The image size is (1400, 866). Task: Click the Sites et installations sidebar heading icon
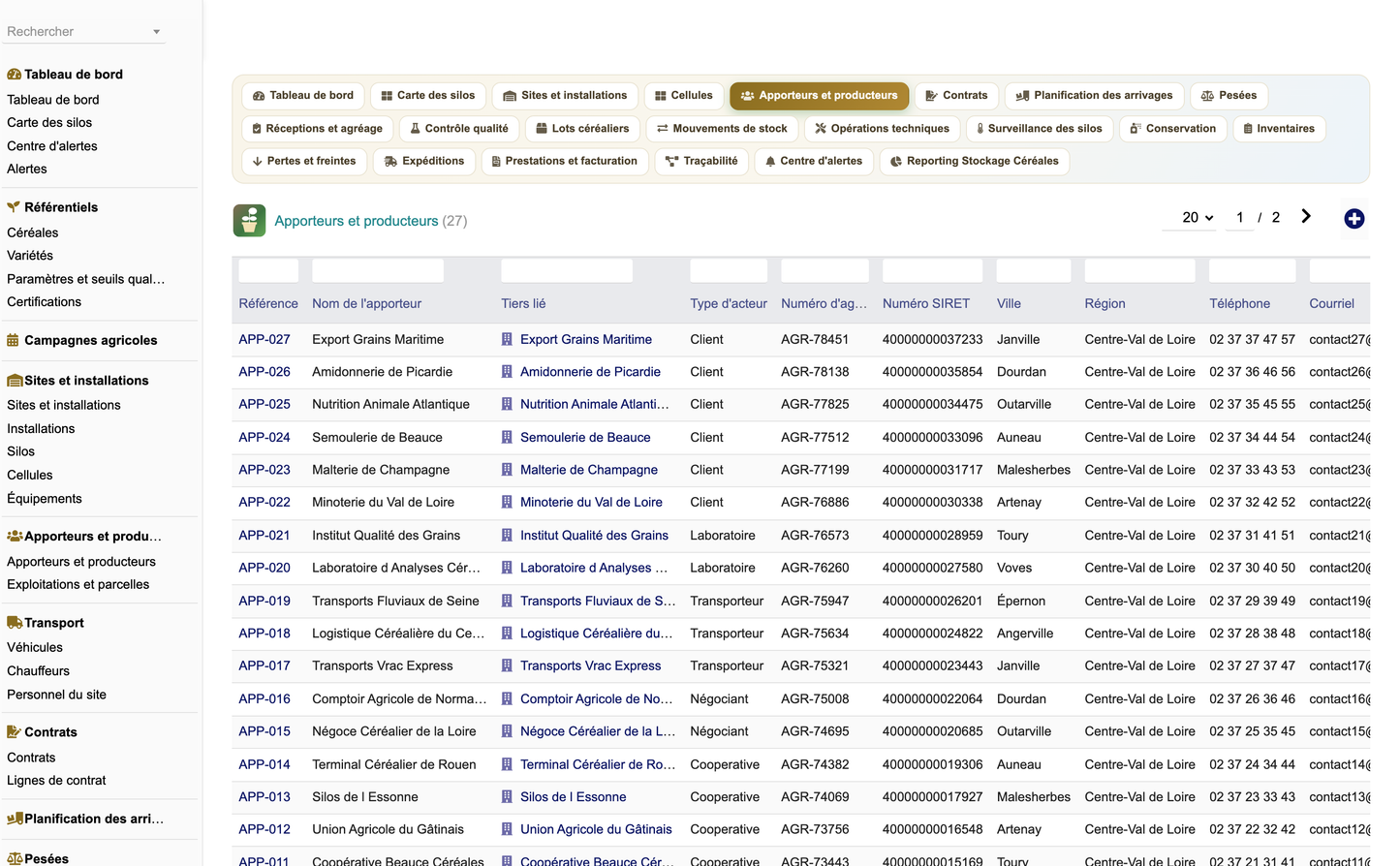tap(15, 381)
